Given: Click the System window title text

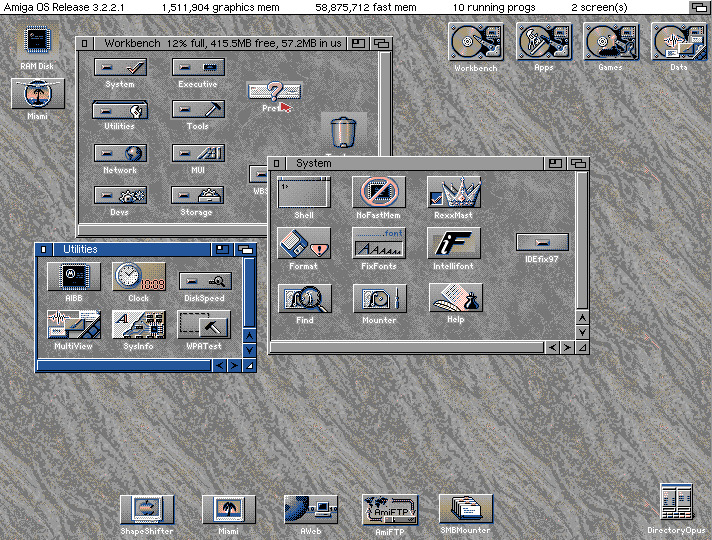Looking at the screenshot, I should click(314, 163).
